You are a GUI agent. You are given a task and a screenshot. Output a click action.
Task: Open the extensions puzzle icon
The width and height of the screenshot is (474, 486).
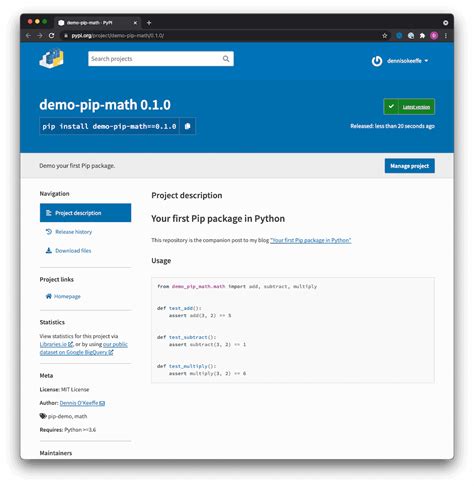coord(422,36)
